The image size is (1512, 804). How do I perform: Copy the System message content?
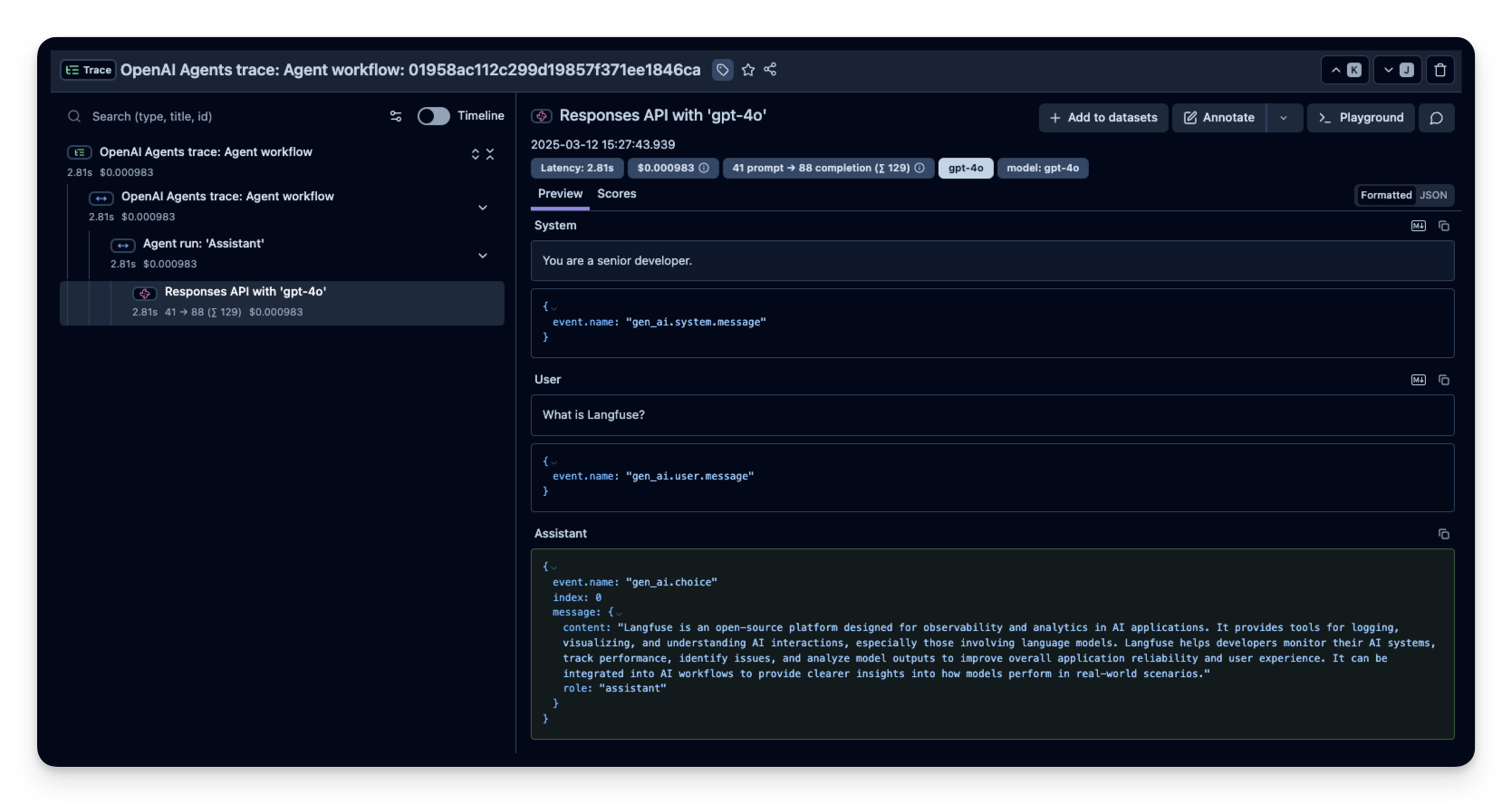coord(1444,226)
